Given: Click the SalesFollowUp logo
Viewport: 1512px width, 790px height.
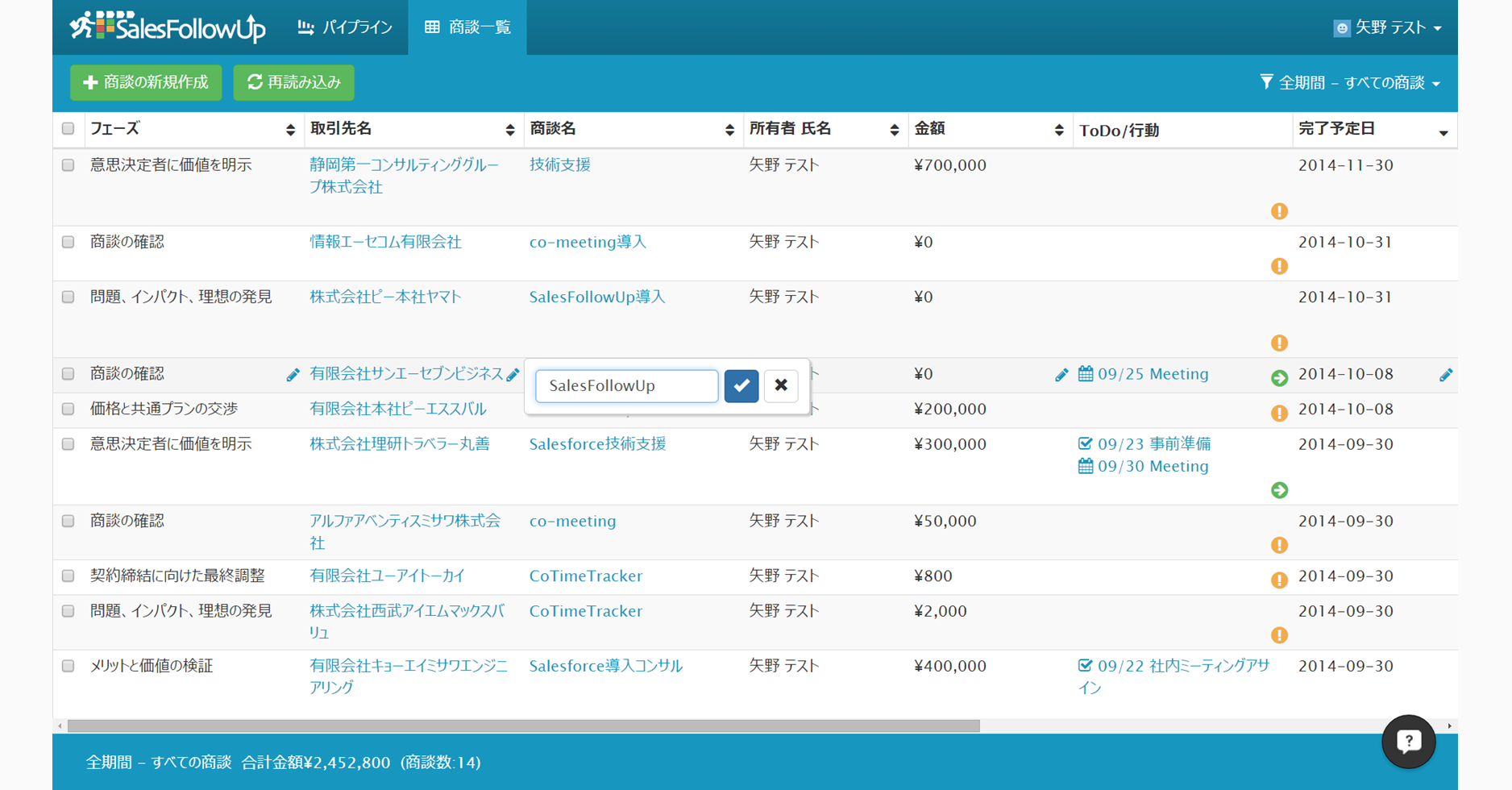Looking at the screenshot, I should coord(168,27).
